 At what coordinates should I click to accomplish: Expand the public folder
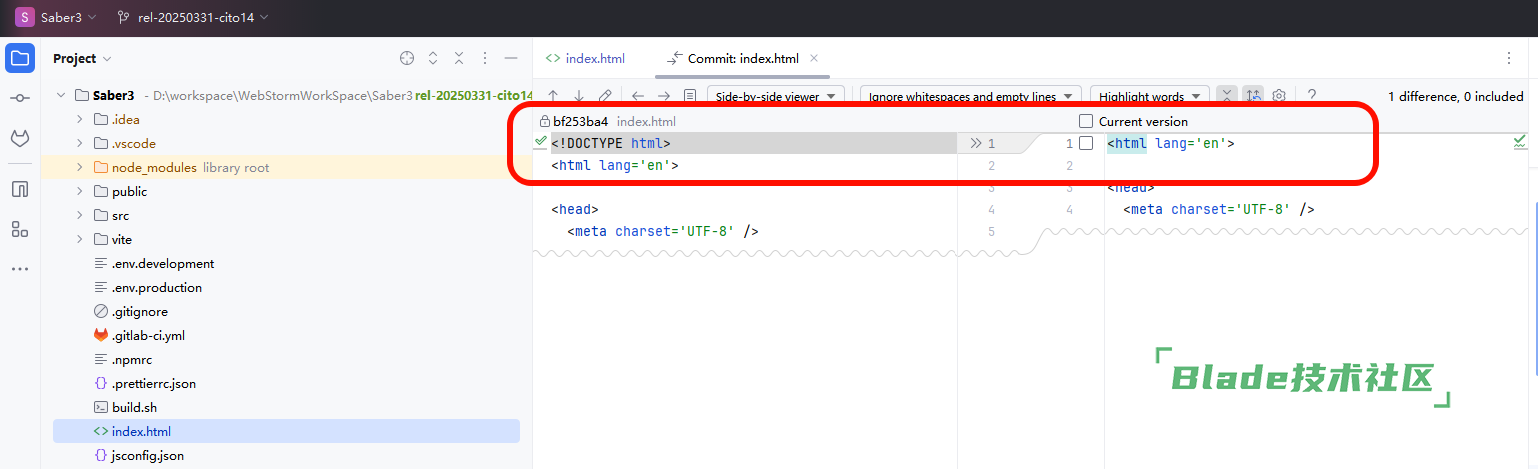tap(79, 191)
